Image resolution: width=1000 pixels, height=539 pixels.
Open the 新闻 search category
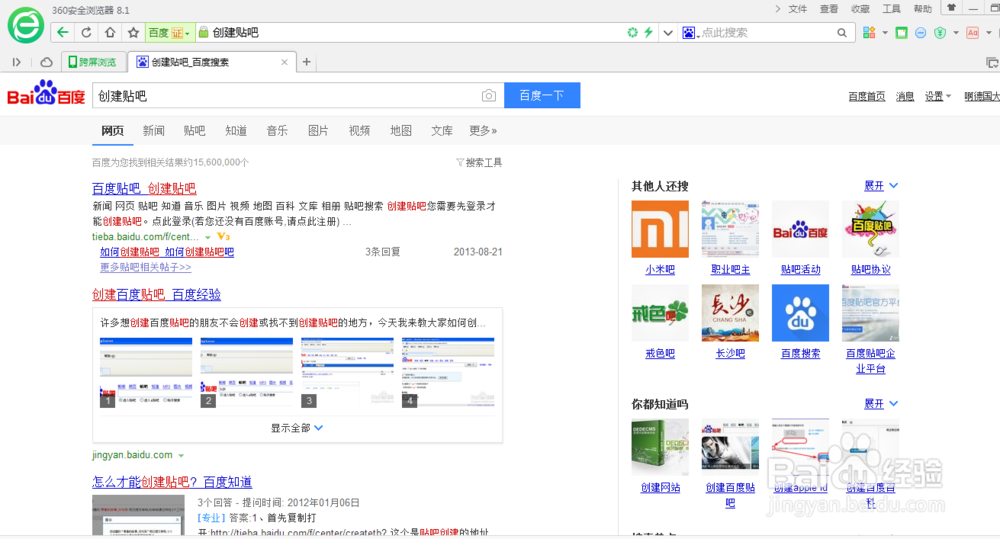[154, 131]
